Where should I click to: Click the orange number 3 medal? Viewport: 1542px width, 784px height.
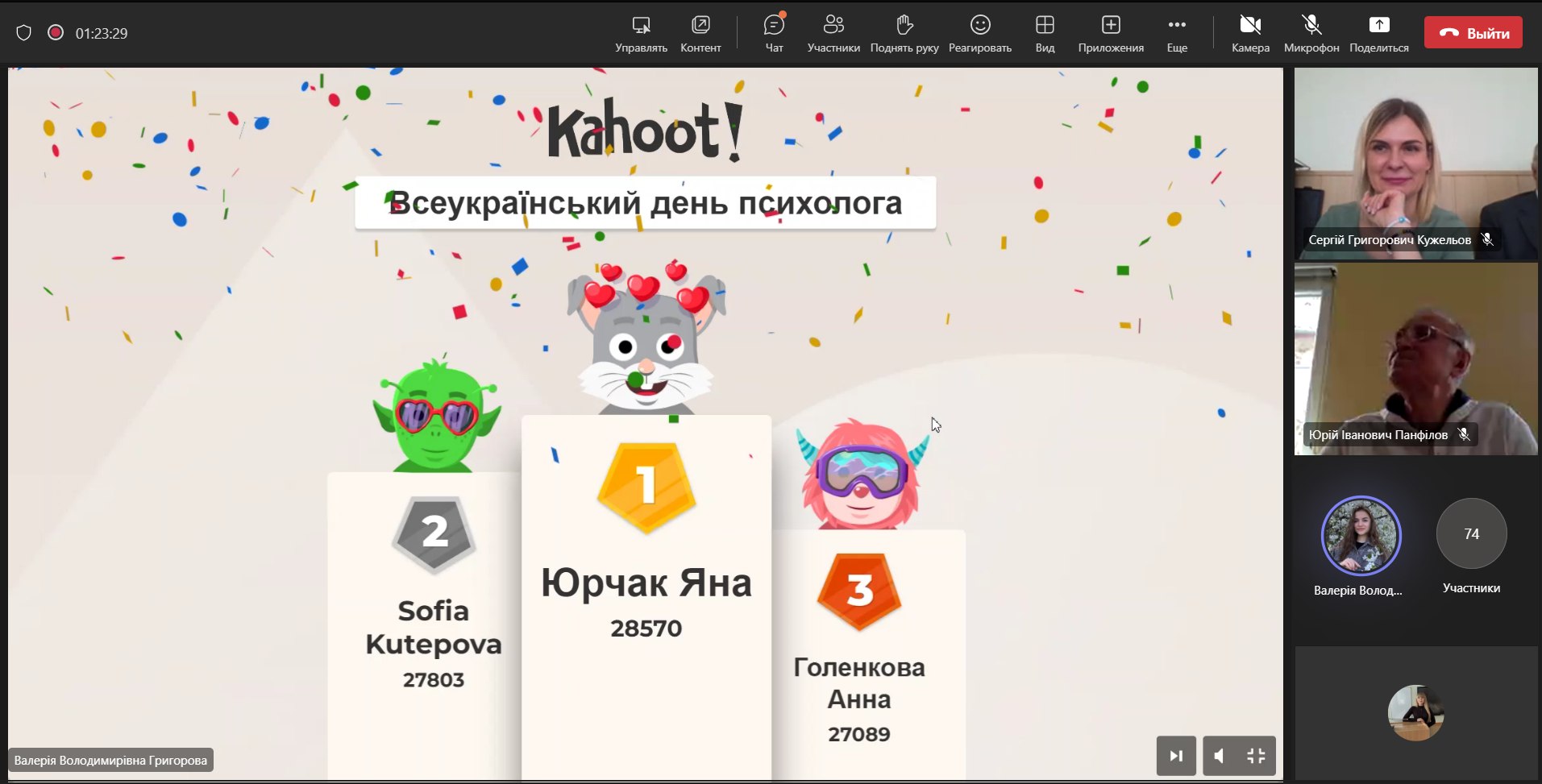(859, 591)
